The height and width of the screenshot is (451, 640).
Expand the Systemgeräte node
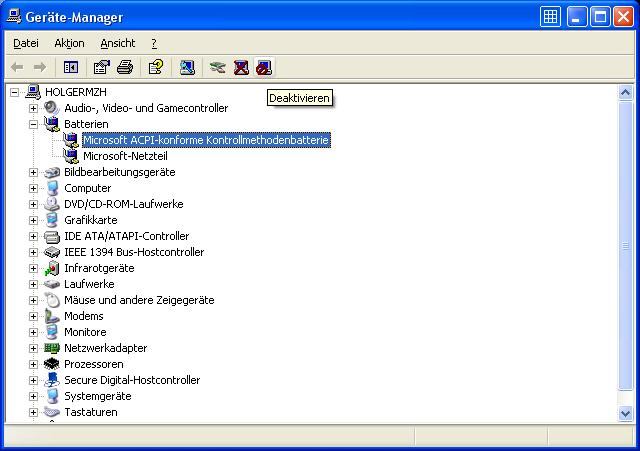[33, 396]
